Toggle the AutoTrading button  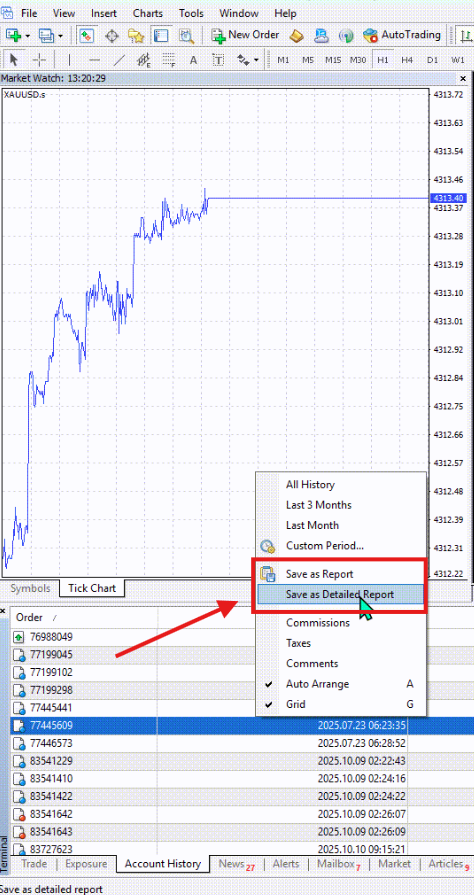tap(402, 35)
